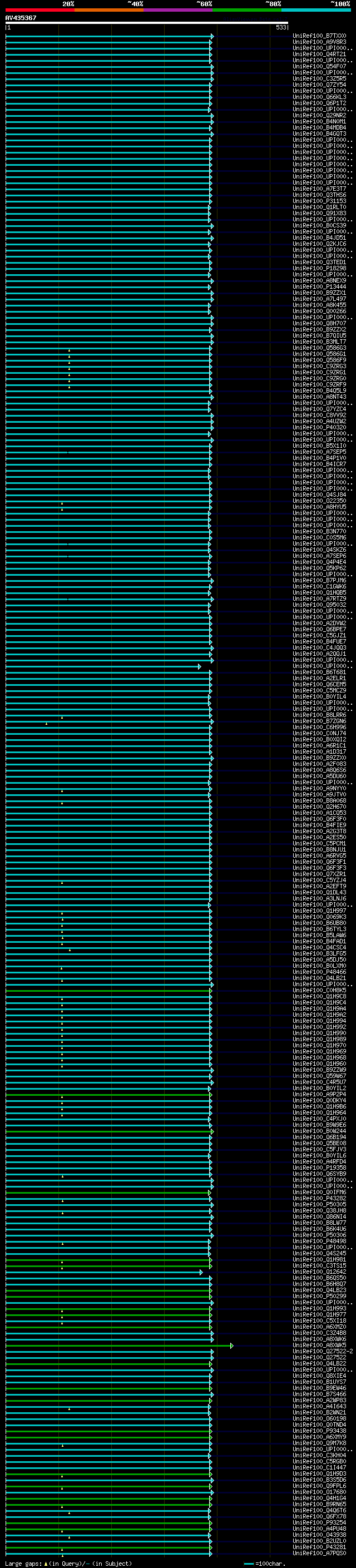Select label UniRef100_Q586G3
Image resolution: width=356 pixels, height=1568 pixels.
click(x=319, y=348)
